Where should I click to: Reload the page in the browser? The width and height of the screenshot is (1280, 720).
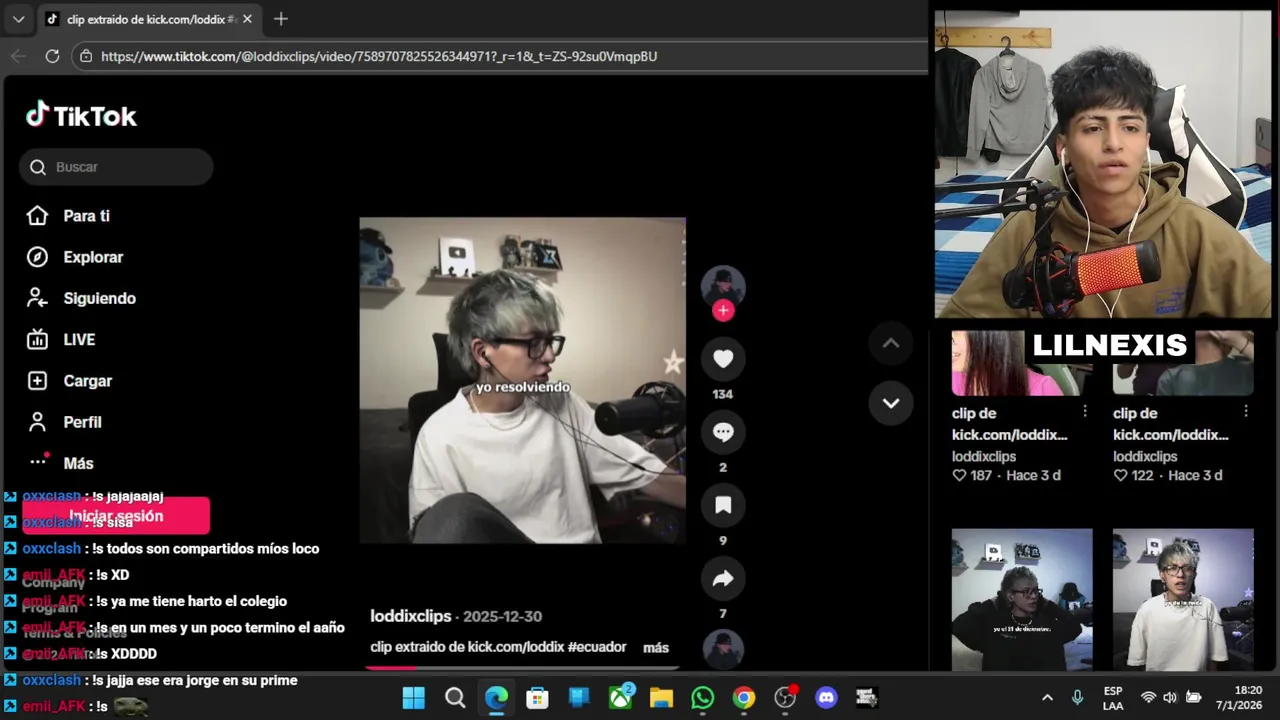click(x=52, y=56)
